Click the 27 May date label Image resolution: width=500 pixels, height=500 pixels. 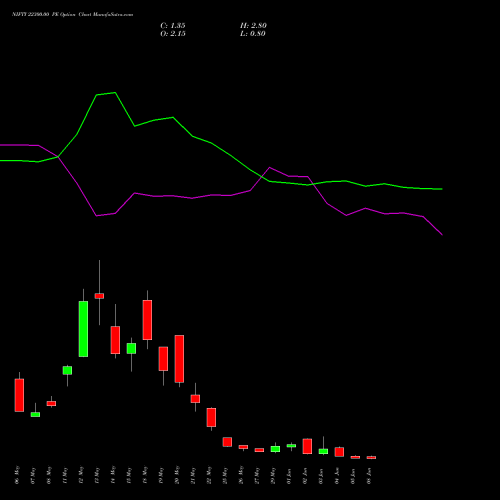coord(257,475)
